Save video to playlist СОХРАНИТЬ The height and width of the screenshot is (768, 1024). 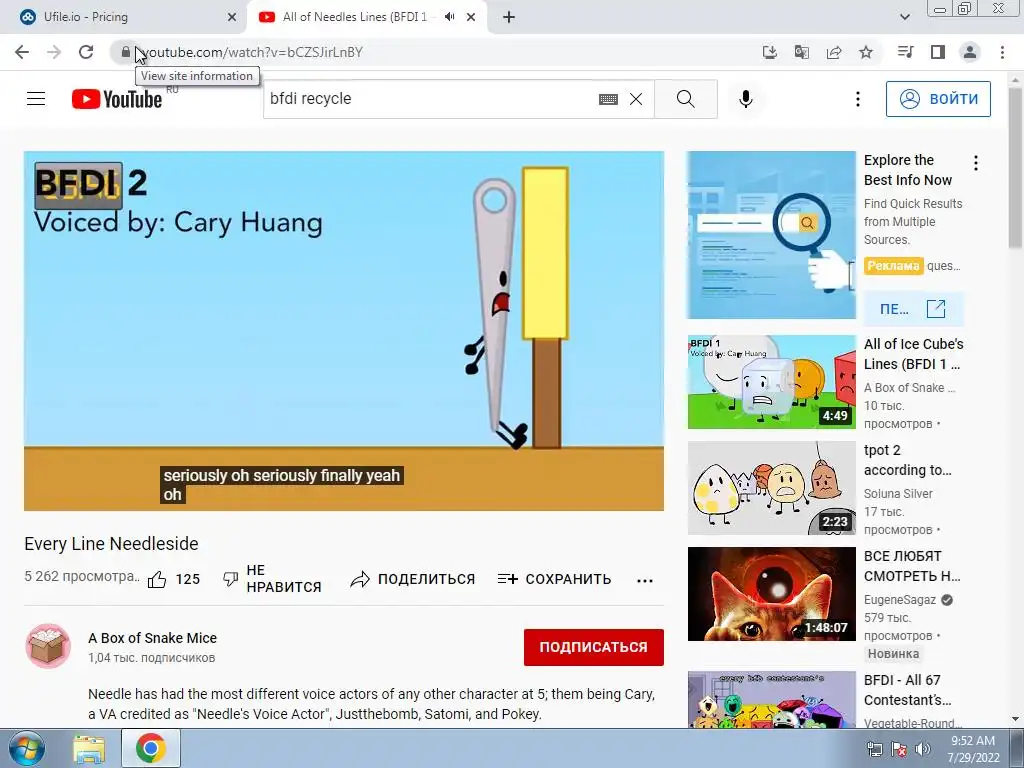pyautogui.click(x=554, y=579)
